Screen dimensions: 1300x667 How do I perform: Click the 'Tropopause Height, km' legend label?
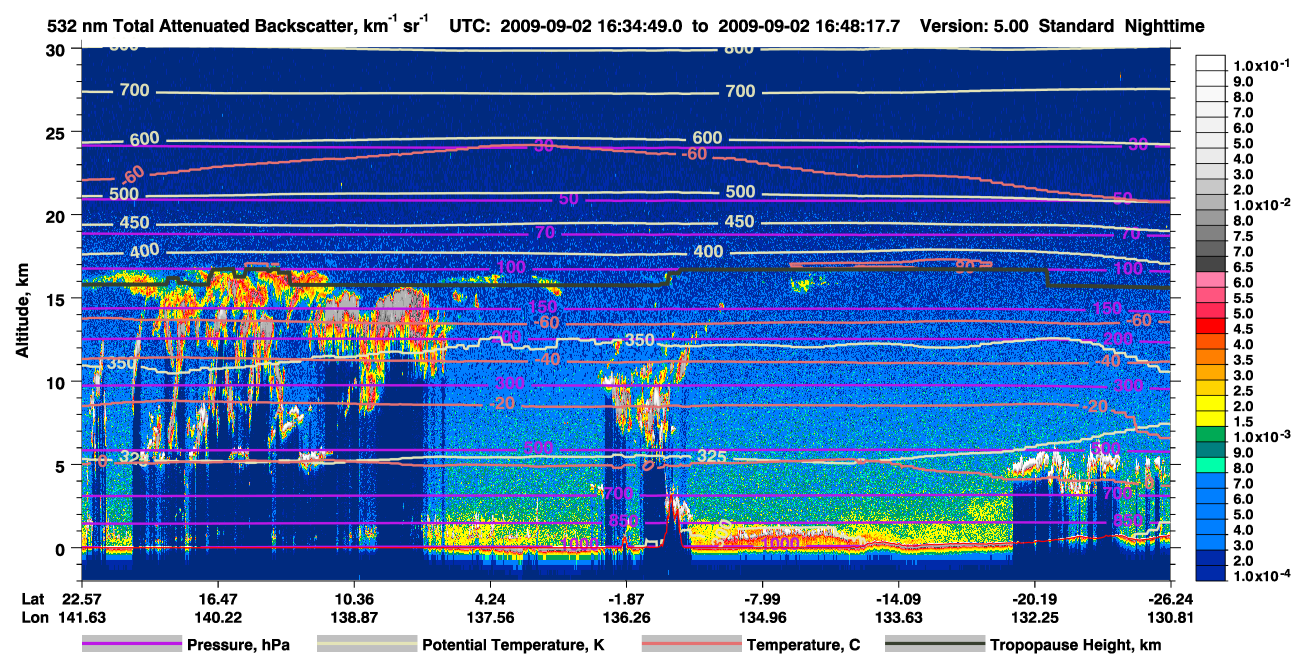pos(1076,645)
